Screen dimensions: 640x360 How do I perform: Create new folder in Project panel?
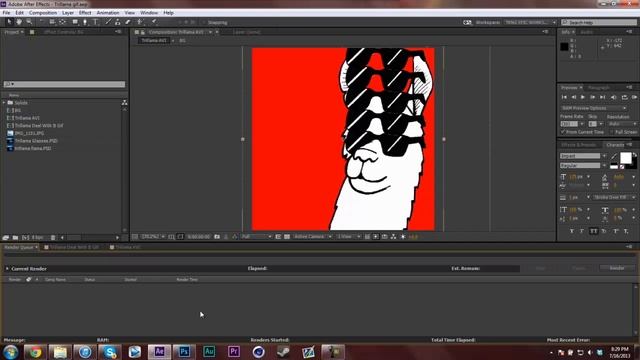click(x=16, y=238)
